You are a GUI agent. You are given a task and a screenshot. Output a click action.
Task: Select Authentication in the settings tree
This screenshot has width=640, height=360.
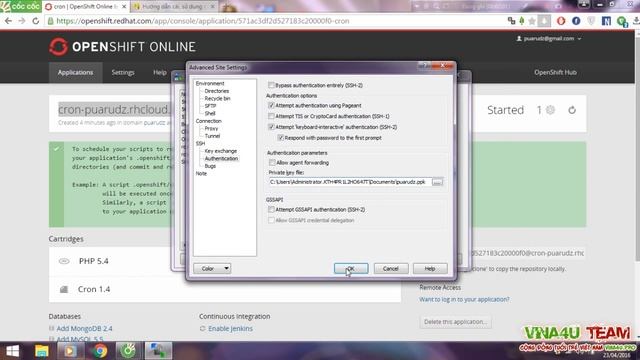click(222, 158)
